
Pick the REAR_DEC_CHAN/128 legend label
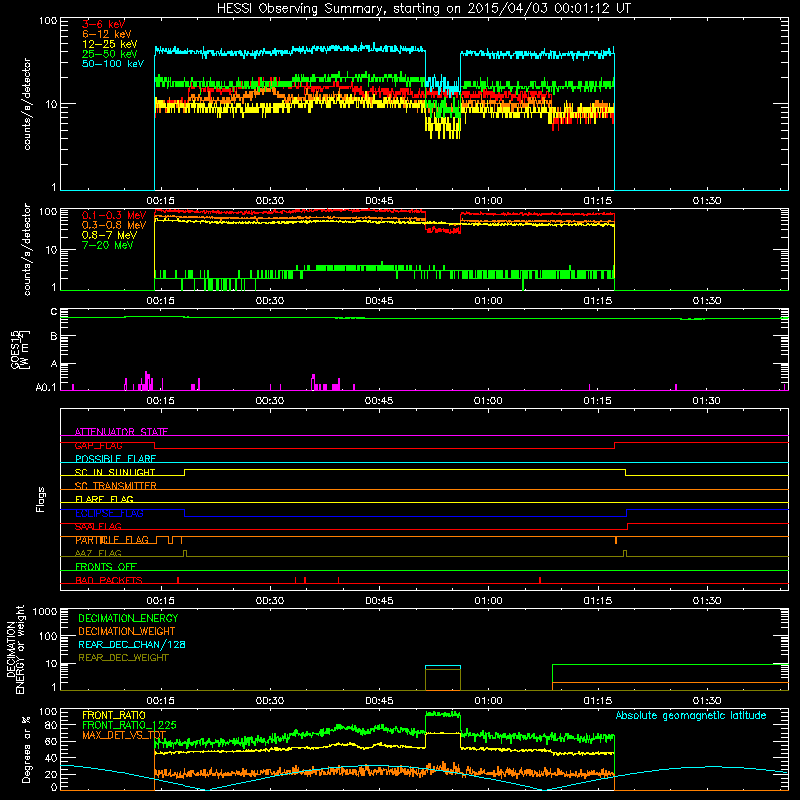pyautogui.click(x=132, y=644)
